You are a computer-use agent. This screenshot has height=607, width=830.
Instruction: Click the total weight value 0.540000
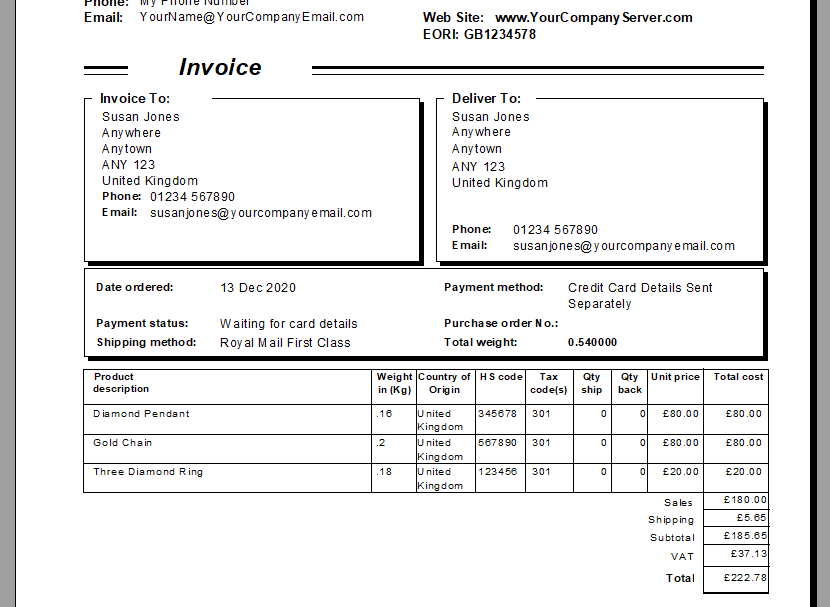[592, 342]
